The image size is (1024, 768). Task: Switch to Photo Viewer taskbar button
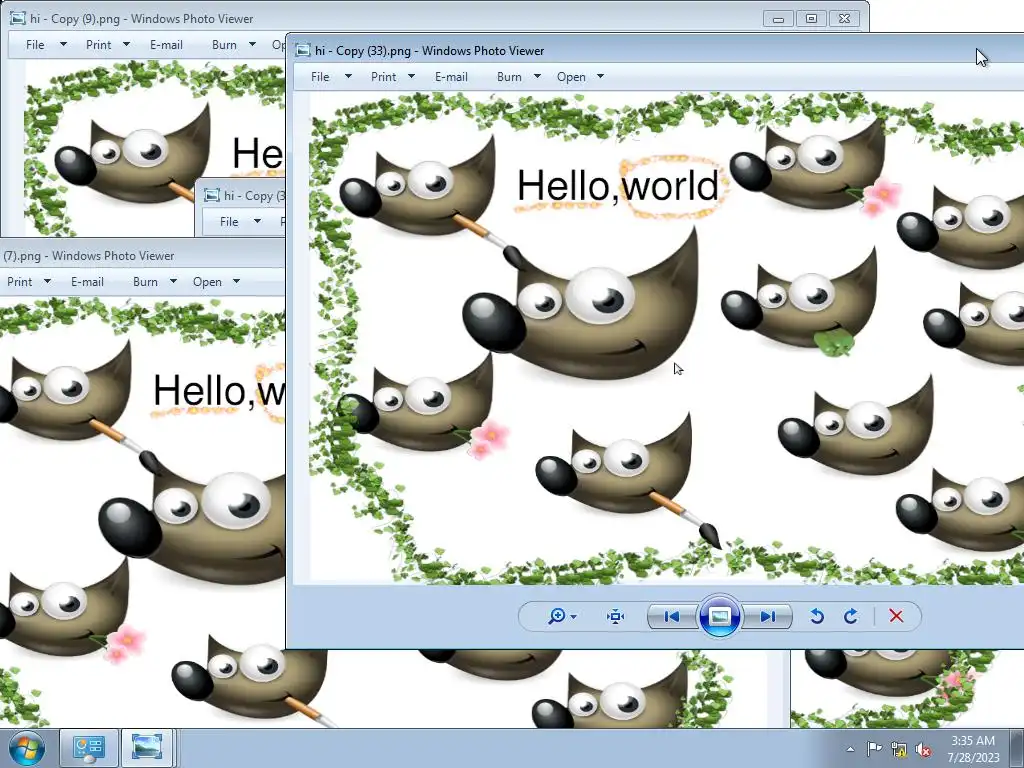tap(146, 748)
